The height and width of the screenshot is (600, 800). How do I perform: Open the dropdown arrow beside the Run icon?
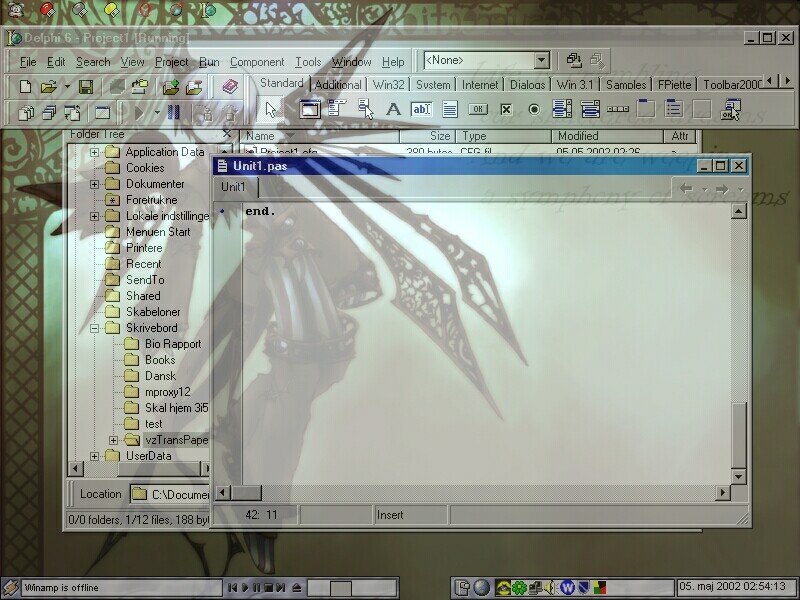pos(157,112)
